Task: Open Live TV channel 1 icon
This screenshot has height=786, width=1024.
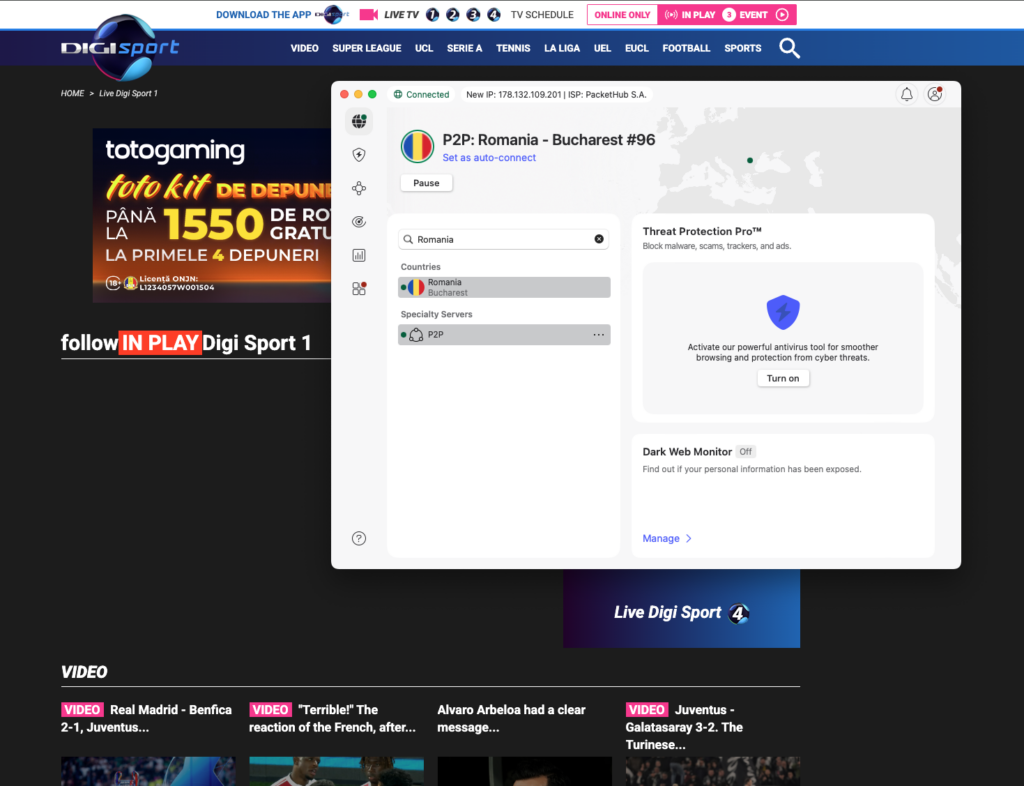Action: pyautogui.click(x=432, y=14)
